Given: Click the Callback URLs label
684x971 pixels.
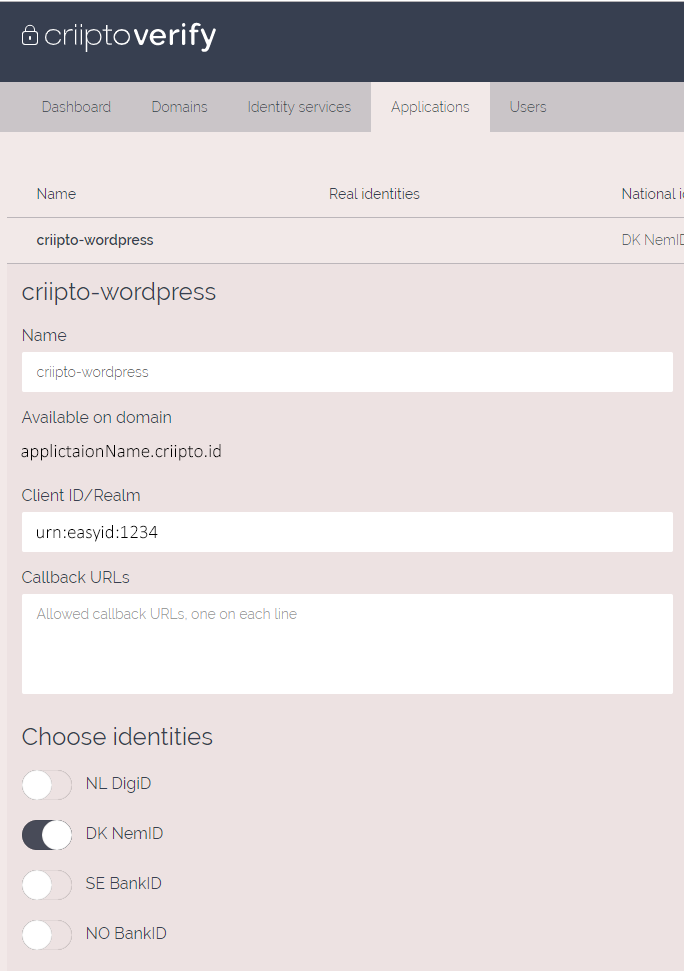Looking at the screenshot, I should [x=76, y=577].
